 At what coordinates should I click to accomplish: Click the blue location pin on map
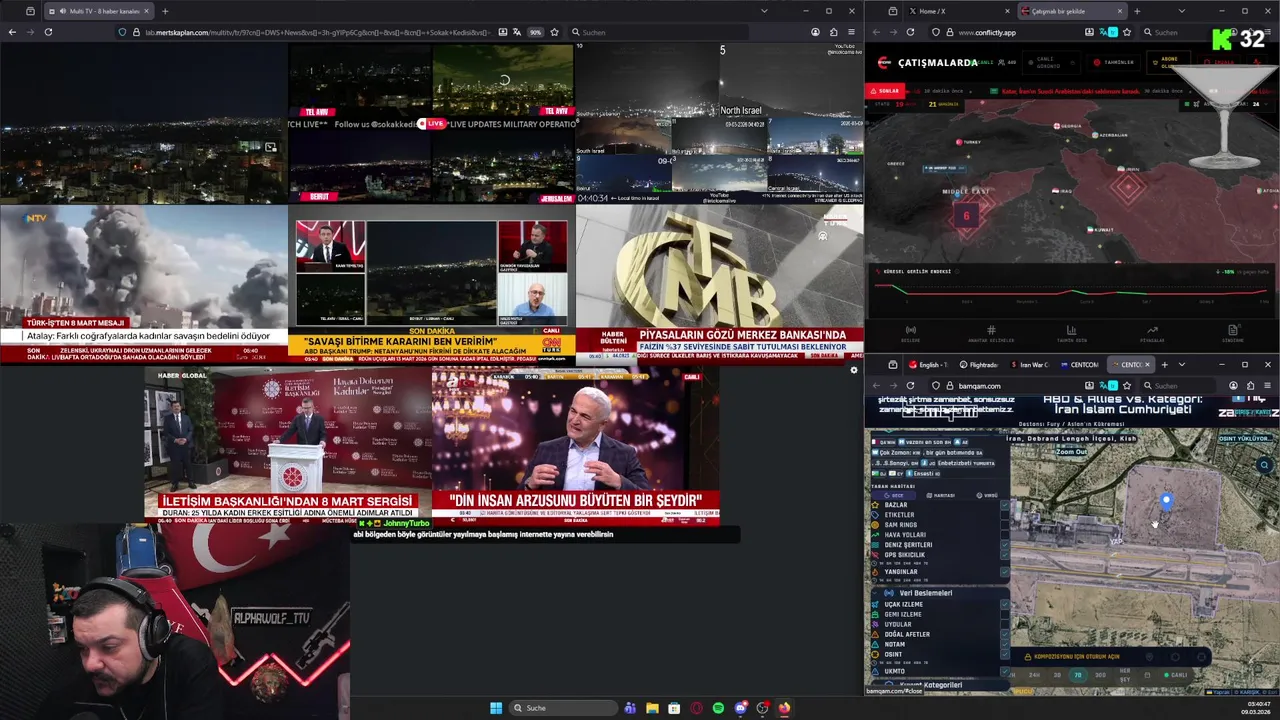click(x=1166, y=500)
